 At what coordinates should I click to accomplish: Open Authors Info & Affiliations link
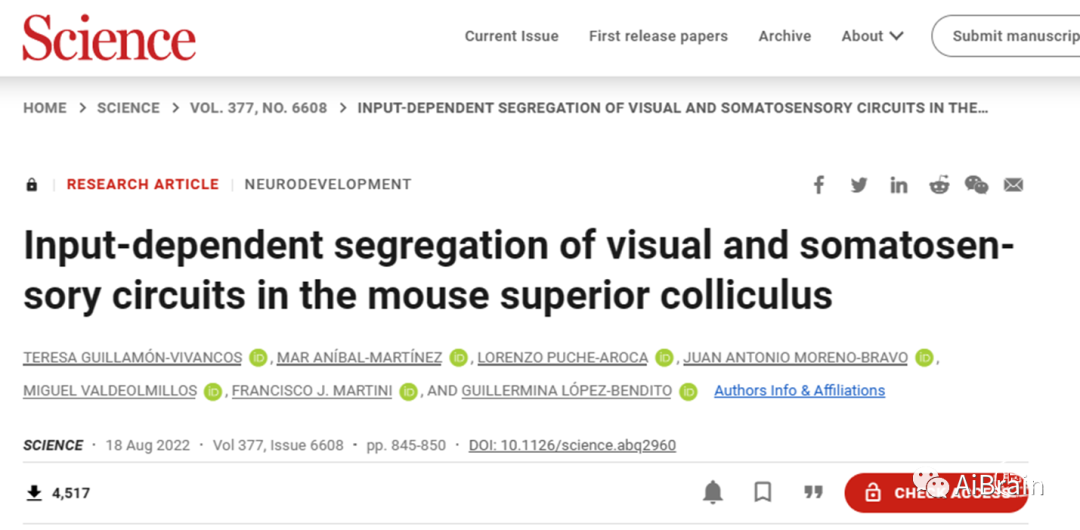coord(799,390)
